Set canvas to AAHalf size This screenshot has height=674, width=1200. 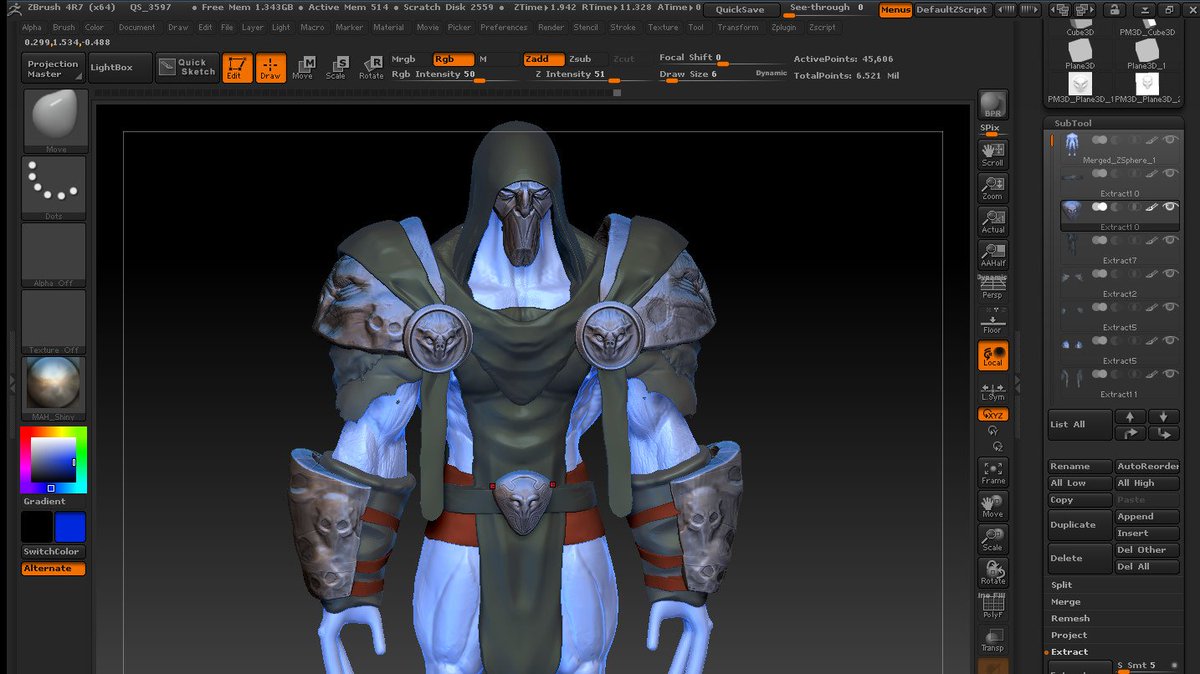coord(993,254)
